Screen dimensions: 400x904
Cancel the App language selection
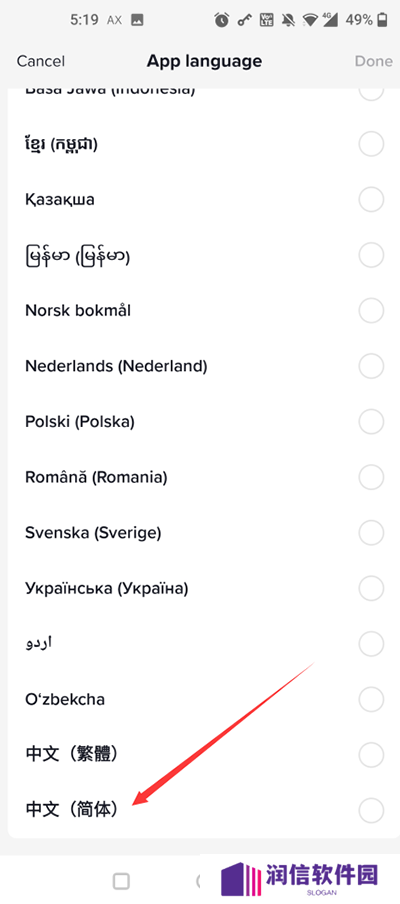(x=40, y=61)
